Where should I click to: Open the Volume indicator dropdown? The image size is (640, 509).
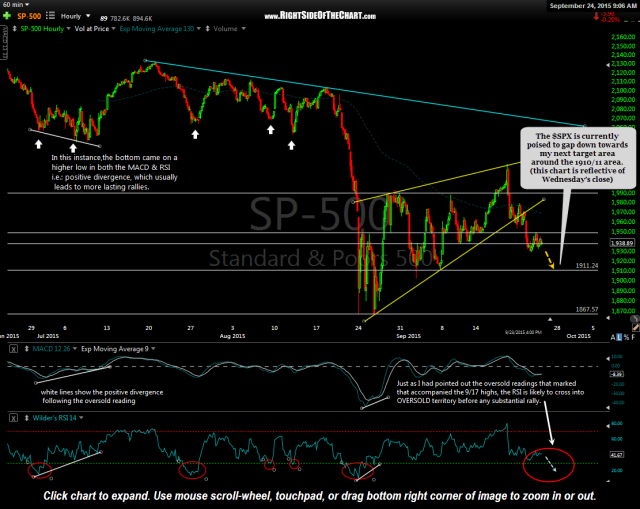(243, 29)
